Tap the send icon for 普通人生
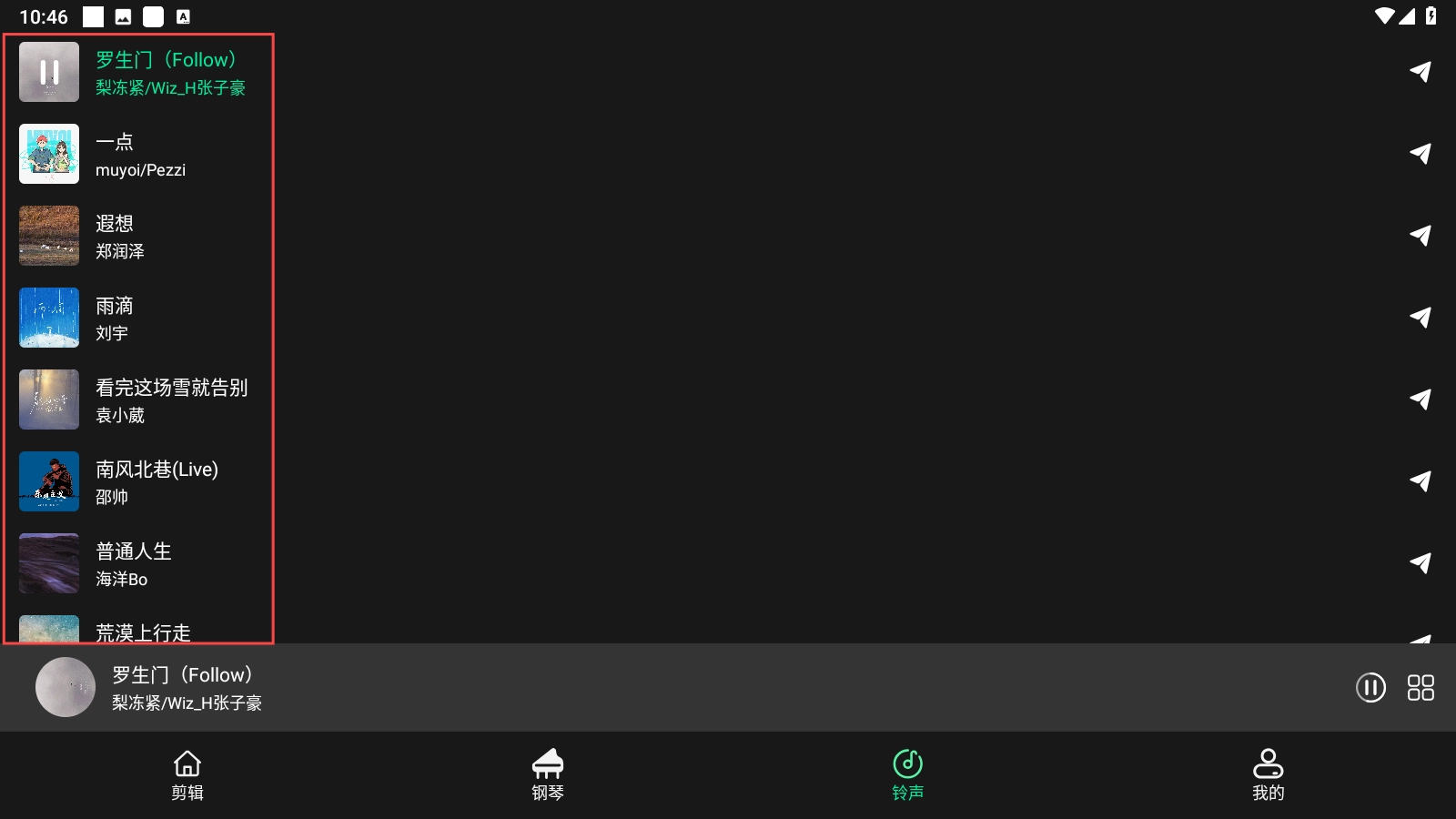 (x=1421, y=562)
